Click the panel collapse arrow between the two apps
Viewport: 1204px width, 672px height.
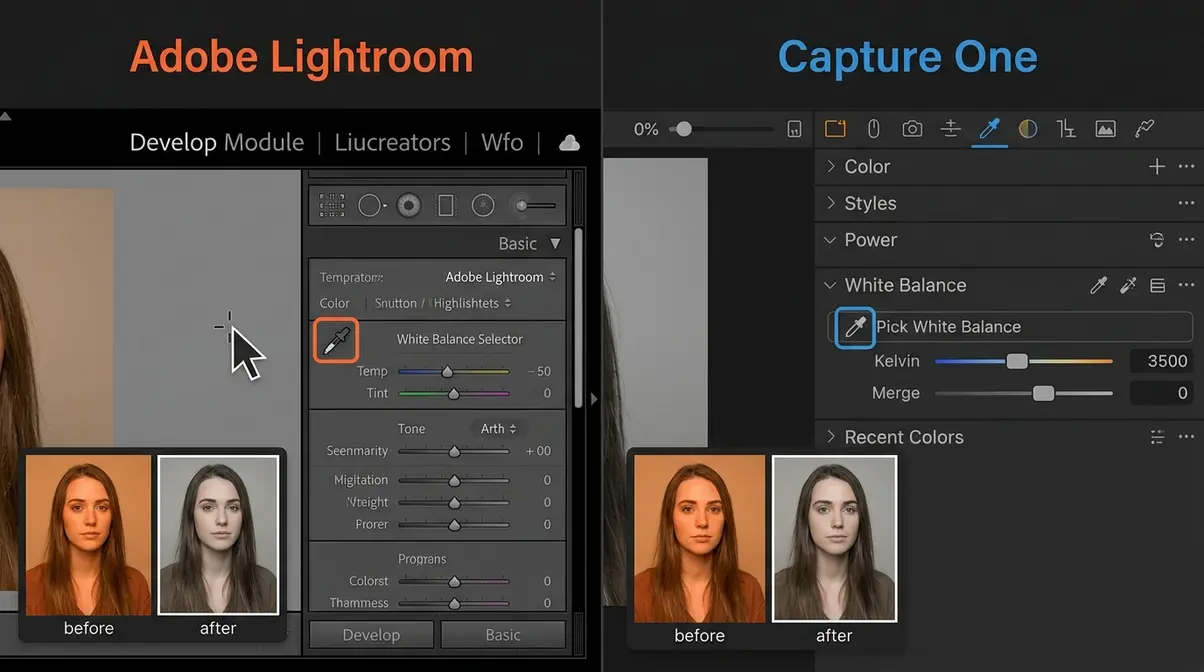pyautogui.click(x=594, y=399)
